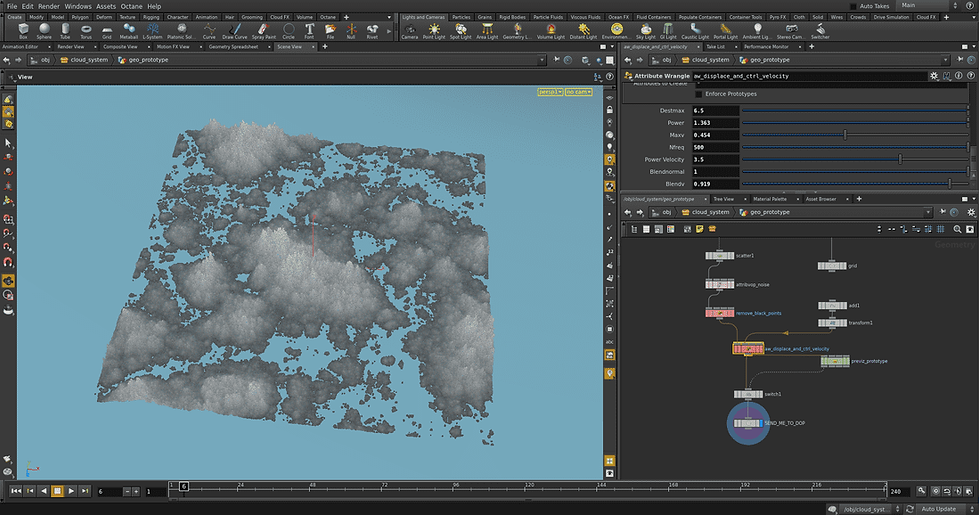
Task: Select the Switcher shelf tool
Action: tap(820, 31)
